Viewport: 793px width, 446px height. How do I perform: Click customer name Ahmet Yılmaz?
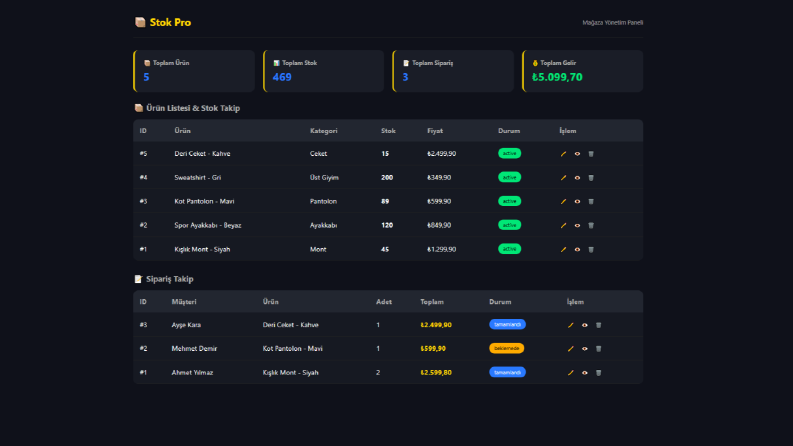[192, 373]
